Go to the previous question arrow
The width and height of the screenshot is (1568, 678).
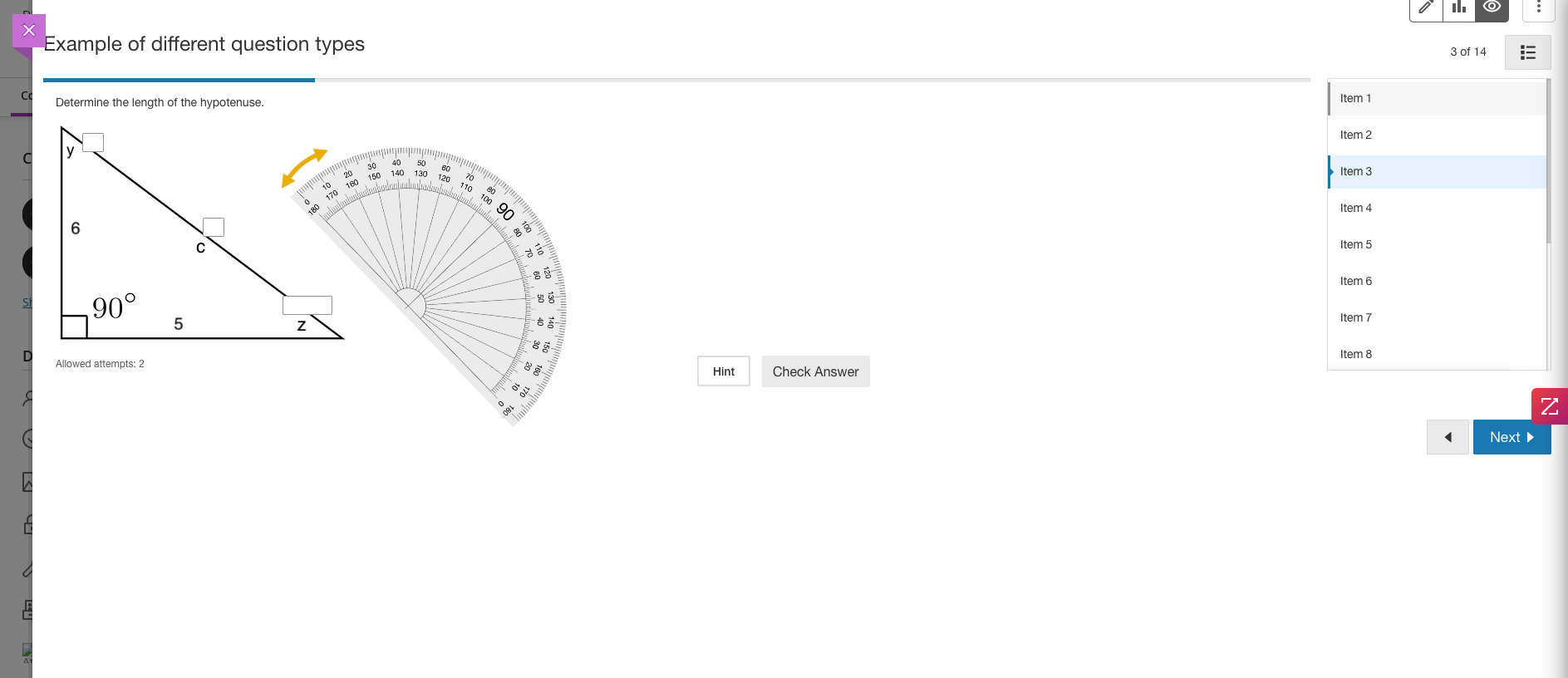(1448, 437)
